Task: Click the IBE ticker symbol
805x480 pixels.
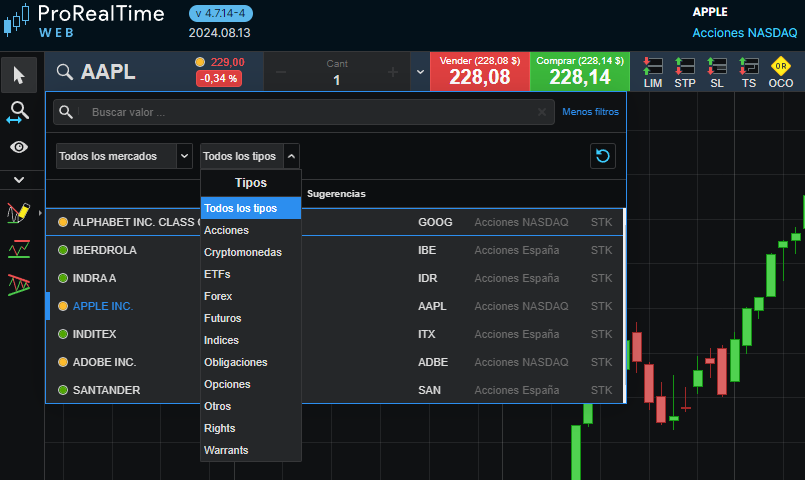Action: [427, 250]
